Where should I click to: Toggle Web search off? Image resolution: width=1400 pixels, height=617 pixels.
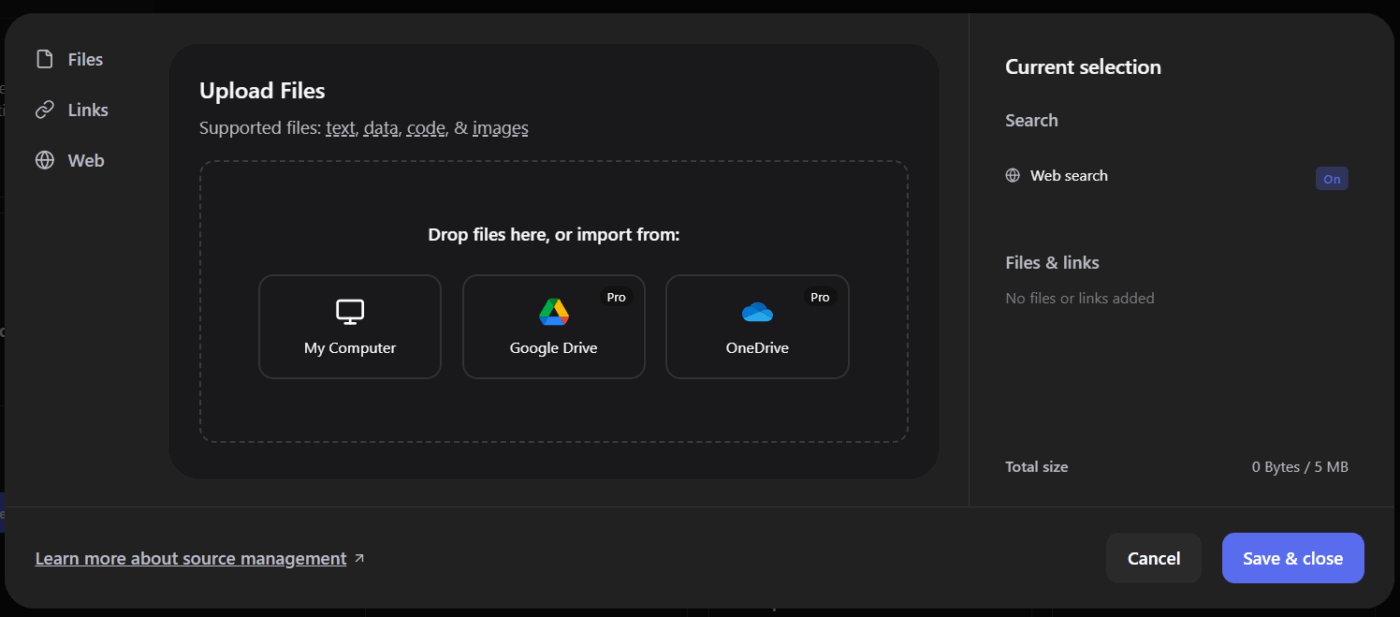coord(1331,178)
